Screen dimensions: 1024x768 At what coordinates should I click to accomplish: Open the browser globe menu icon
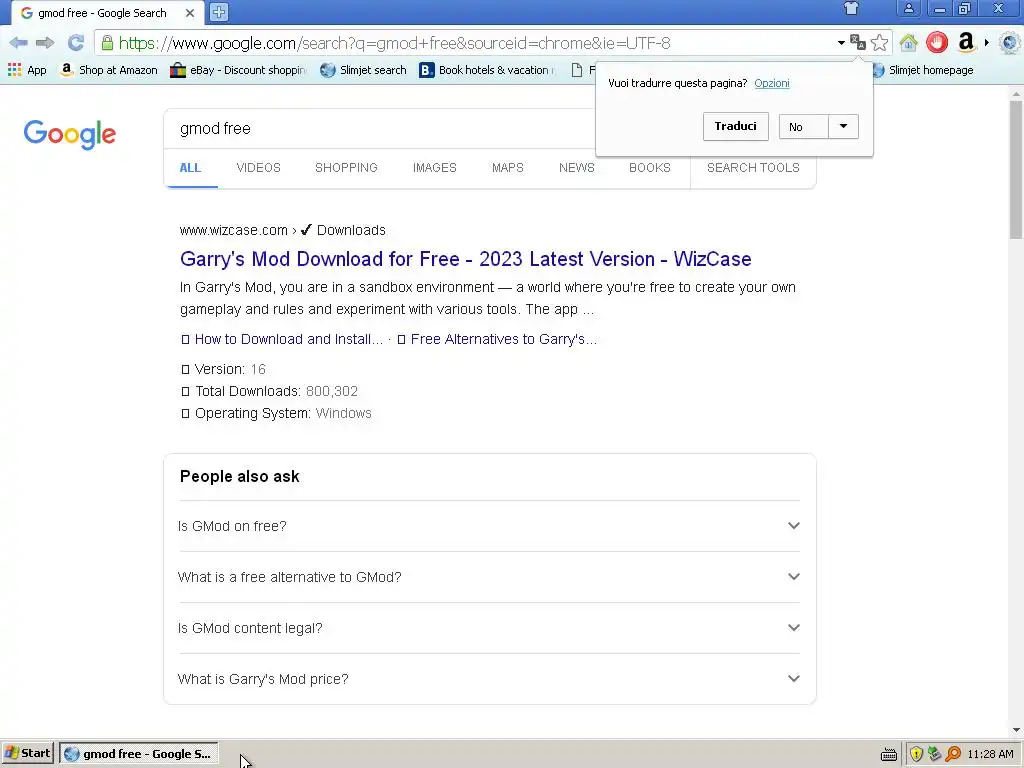[1010, 43]
